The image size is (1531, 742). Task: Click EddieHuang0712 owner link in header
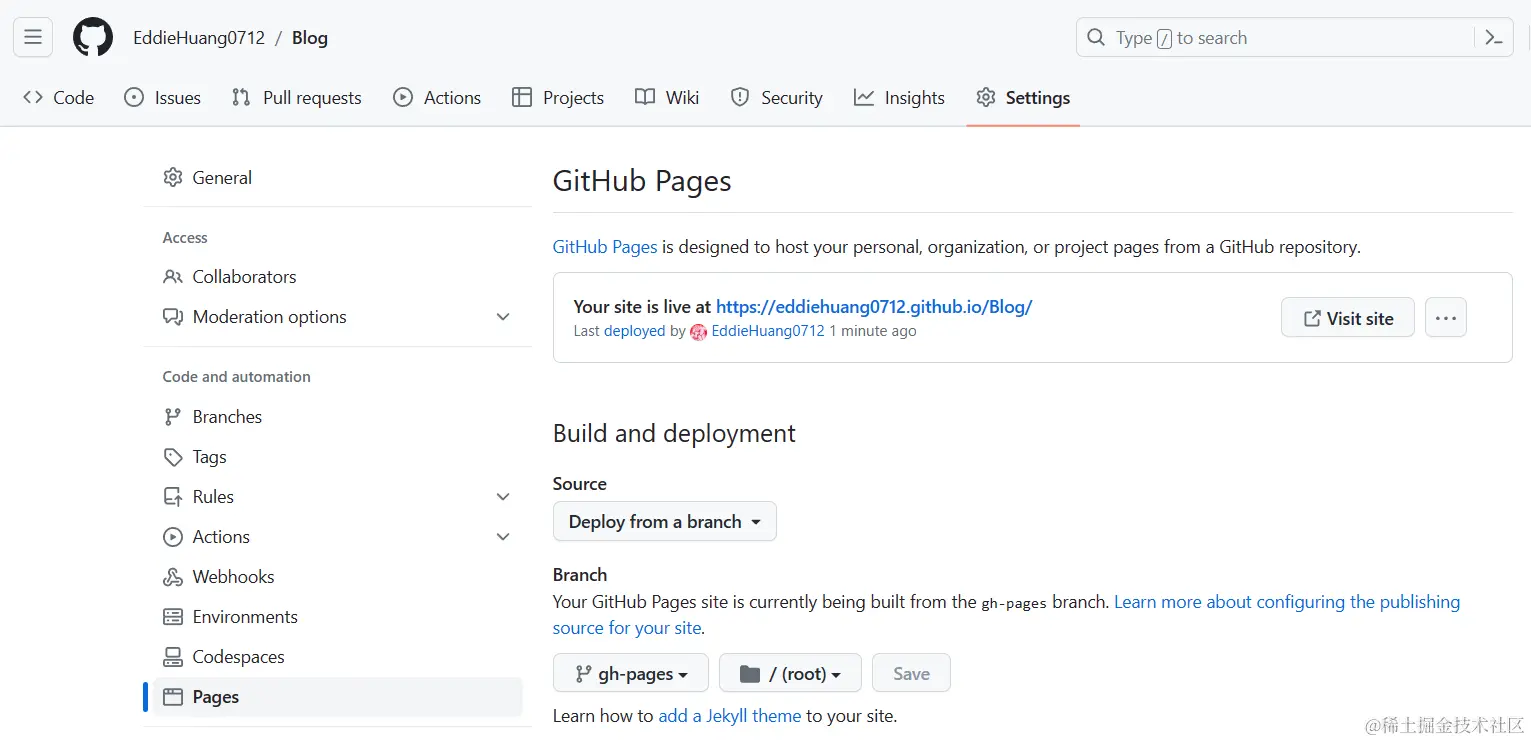tap(199, 38)
